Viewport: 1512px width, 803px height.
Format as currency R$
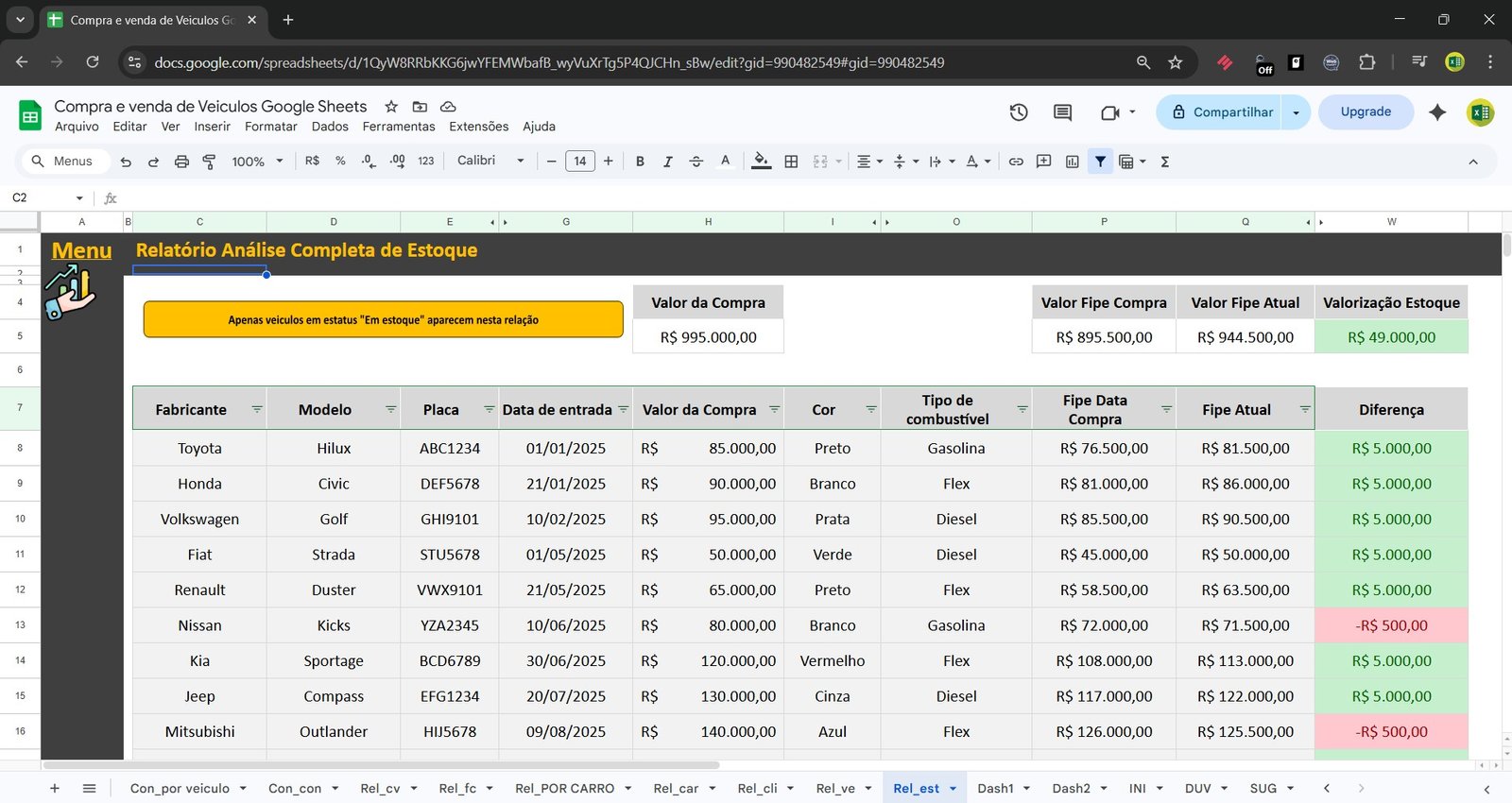[312, 162]
